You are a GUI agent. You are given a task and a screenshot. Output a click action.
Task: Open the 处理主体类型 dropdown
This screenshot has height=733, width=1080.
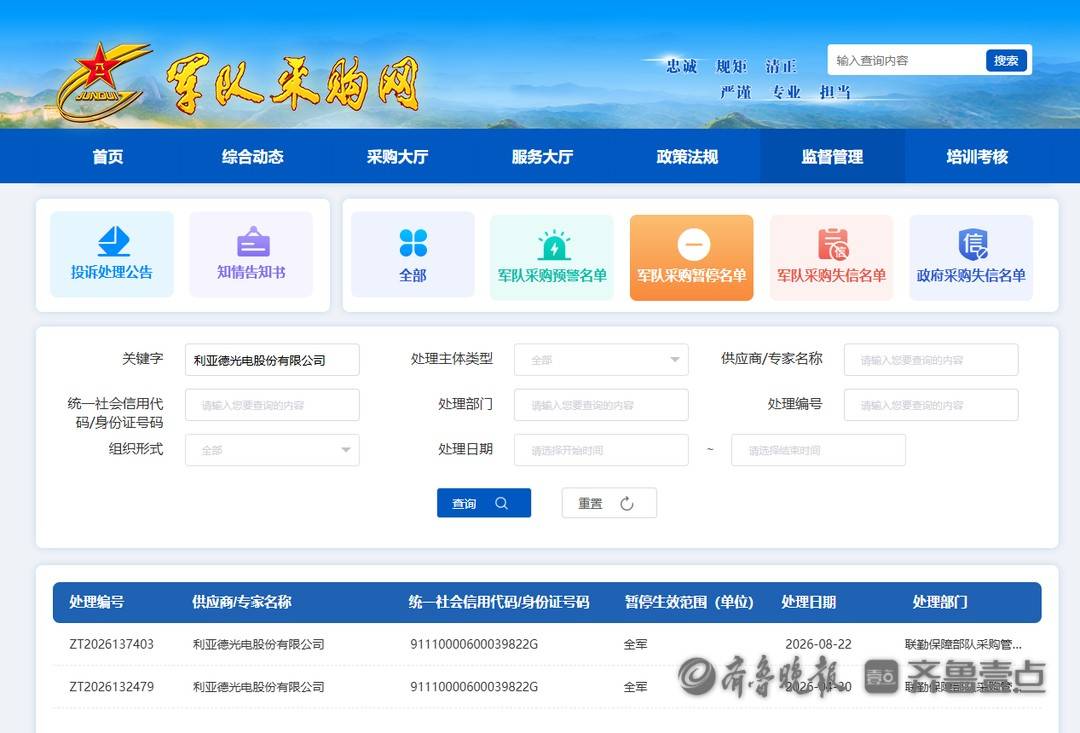pyautogui.click(x=601, y=360)
